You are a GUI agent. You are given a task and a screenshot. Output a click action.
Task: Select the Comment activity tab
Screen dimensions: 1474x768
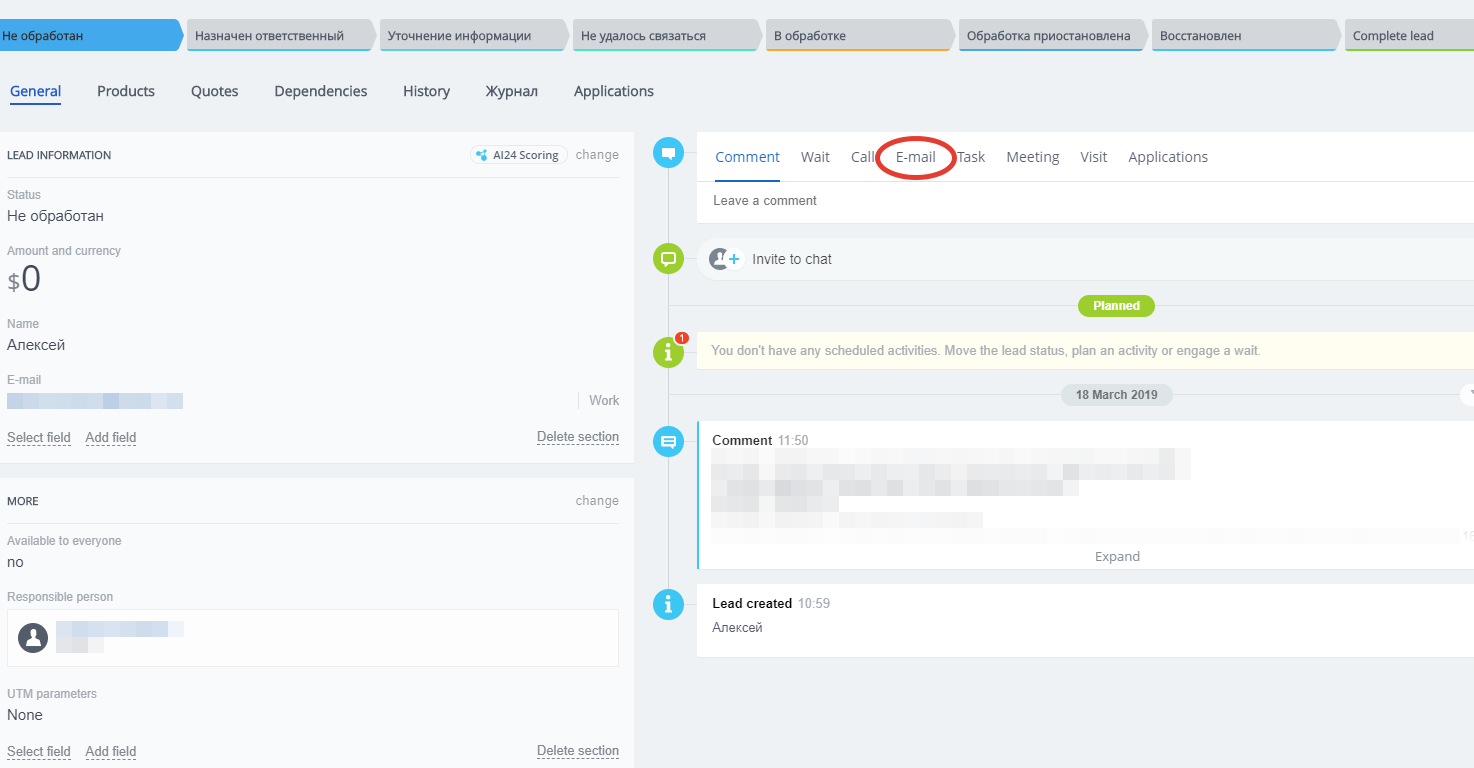748,157
